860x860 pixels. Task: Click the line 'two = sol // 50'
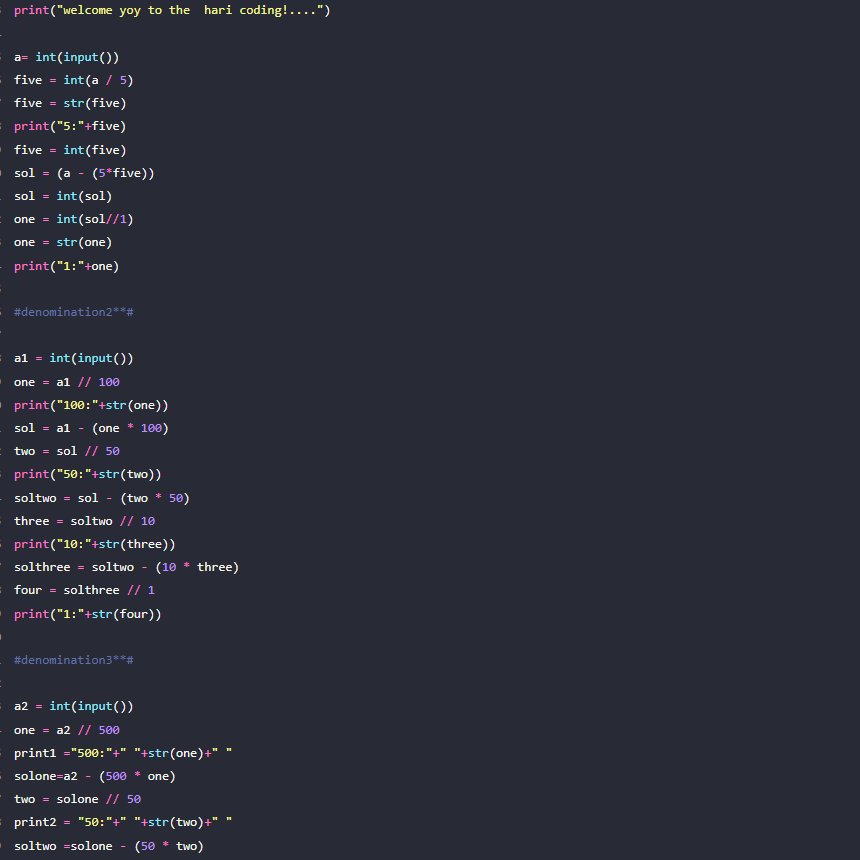[66, 451]
